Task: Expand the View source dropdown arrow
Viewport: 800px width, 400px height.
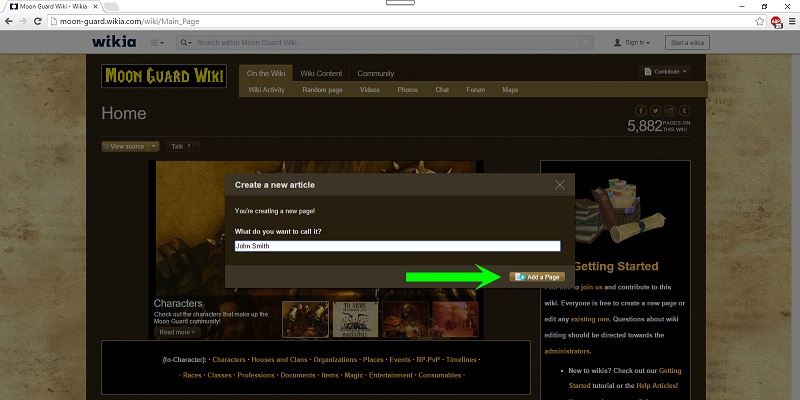Action: click(154, 146)
